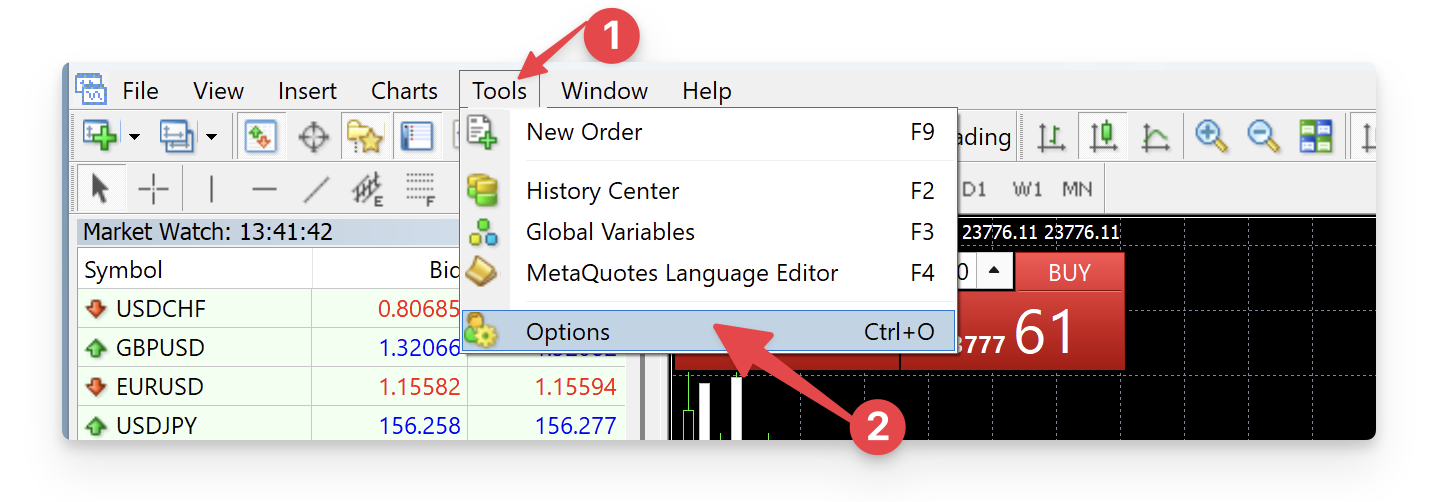This screenshot has height=502, width=1438.
Task: Expand the Profiles dropdown arrow
Action: [211, 136]
